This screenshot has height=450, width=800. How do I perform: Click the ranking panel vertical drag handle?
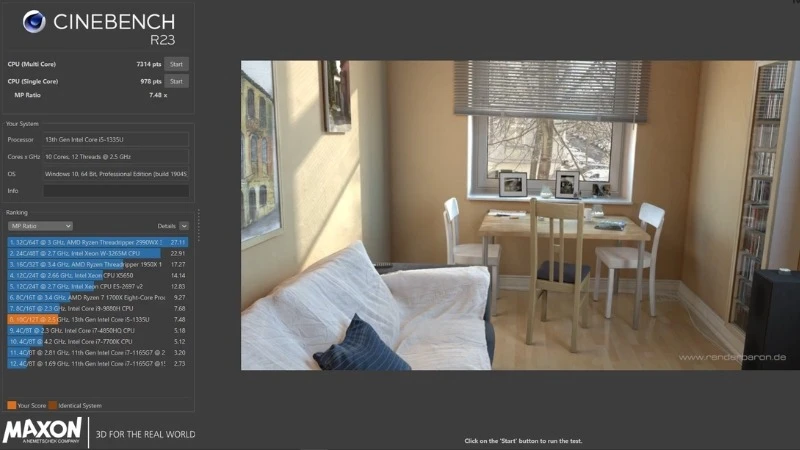coord(198,226)
